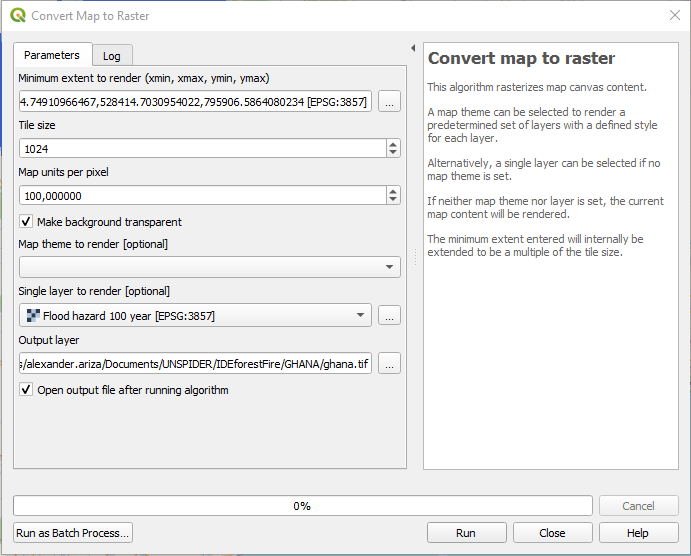Switch to the Log tab

pyautogui.click(x=112, y=56)
